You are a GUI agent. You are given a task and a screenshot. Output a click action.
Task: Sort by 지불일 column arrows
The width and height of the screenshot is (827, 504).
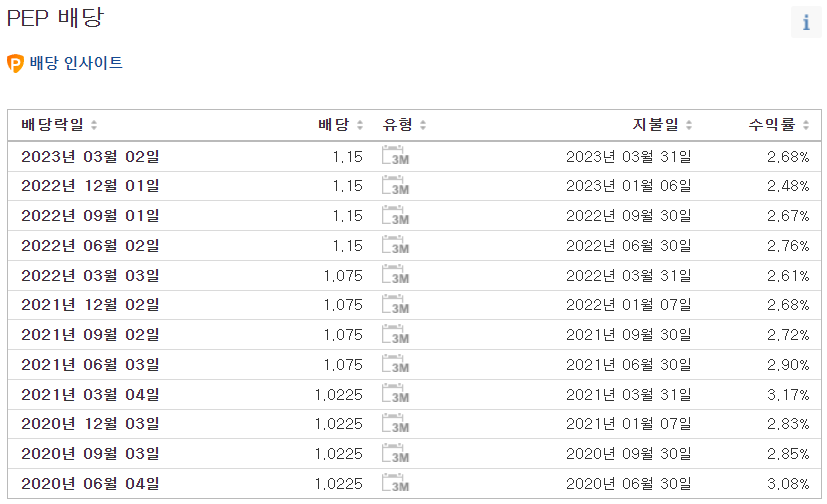click(689, 125)
